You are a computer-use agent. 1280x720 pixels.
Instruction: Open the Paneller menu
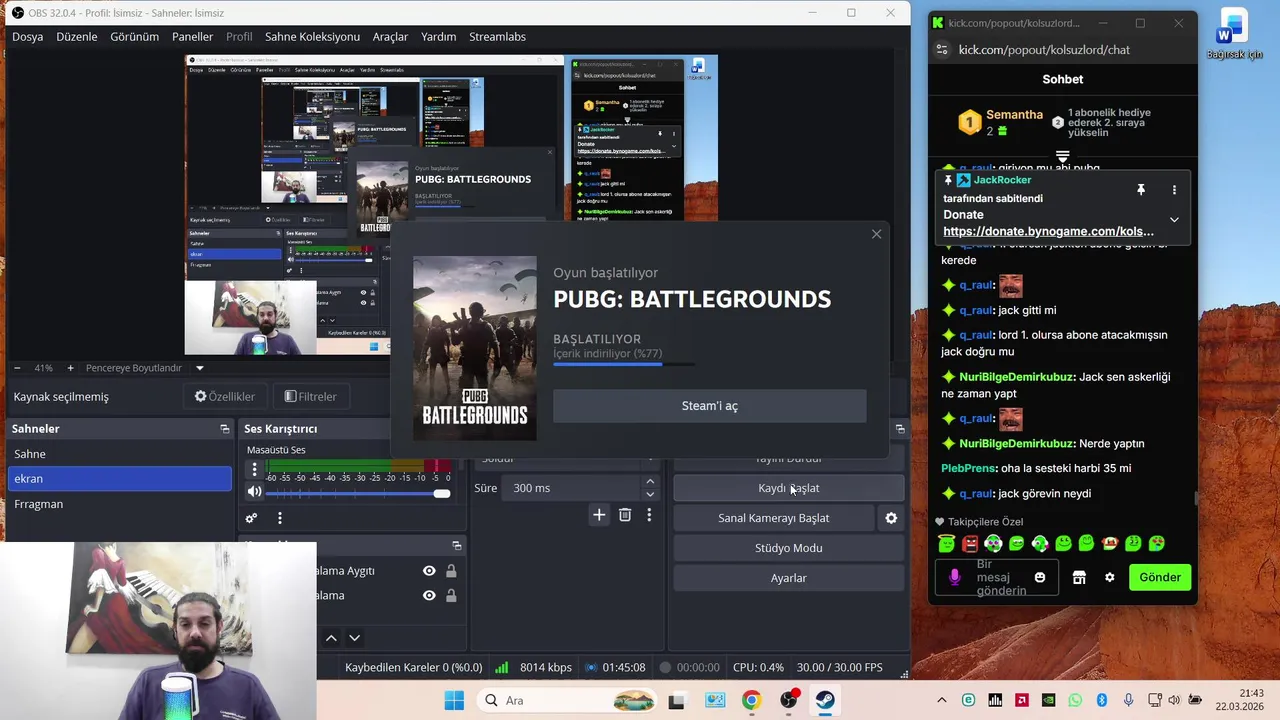coord(192,36)
